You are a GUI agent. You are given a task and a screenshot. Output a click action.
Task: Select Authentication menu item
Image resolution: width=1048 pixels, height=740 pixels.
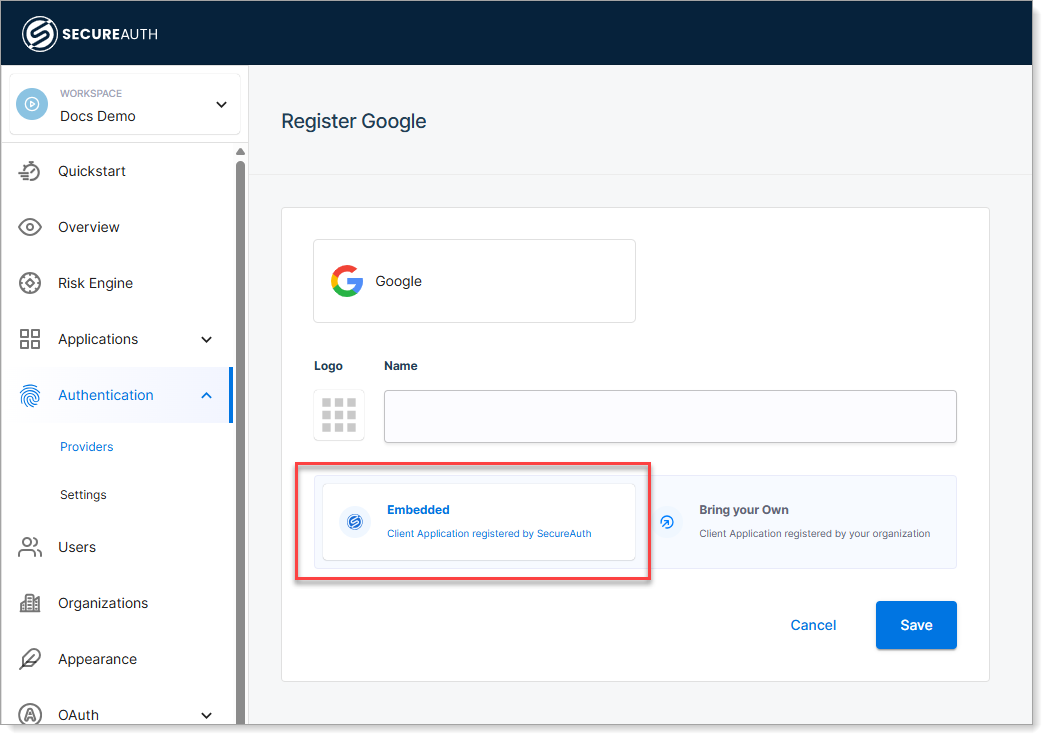pyautogui.click(x=106, y=395)
